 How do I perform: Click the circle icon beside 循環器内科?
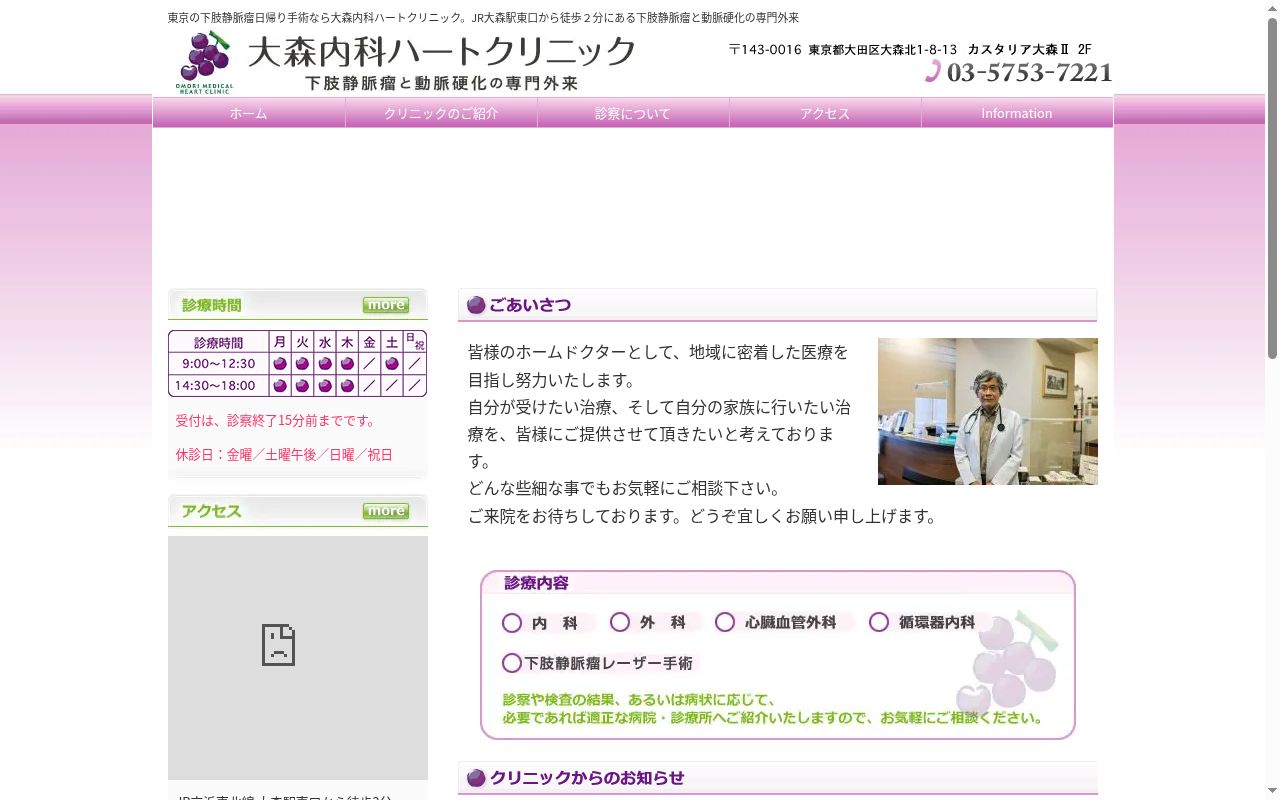(x=879, y=622)
